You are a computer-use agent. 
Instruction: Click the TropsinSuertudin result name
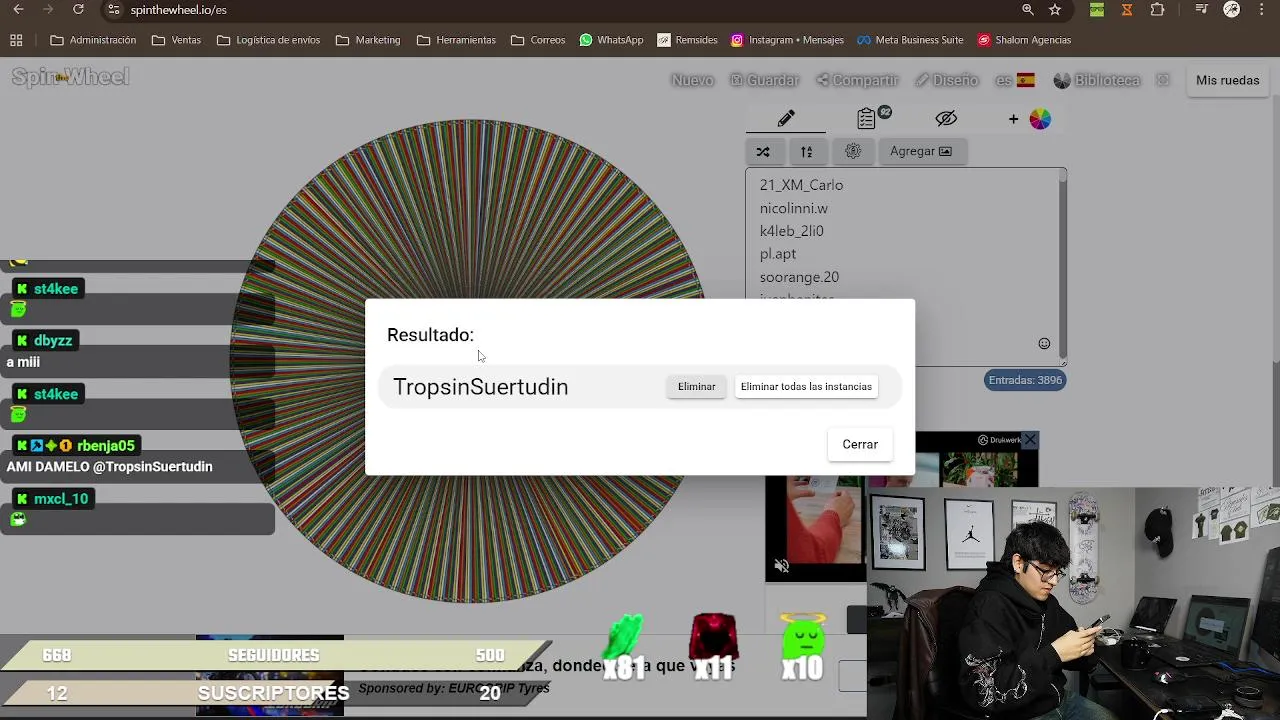(480, 387)
